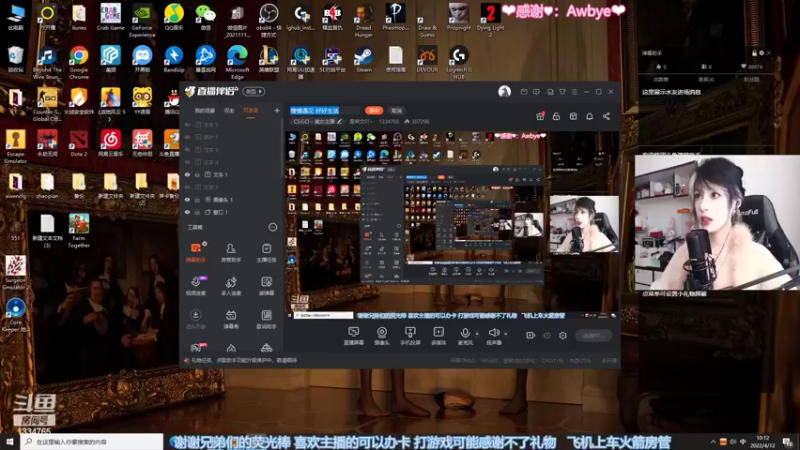Open the Windows Start menu
This screenshot has width=800, height=450.
[10, 442]
